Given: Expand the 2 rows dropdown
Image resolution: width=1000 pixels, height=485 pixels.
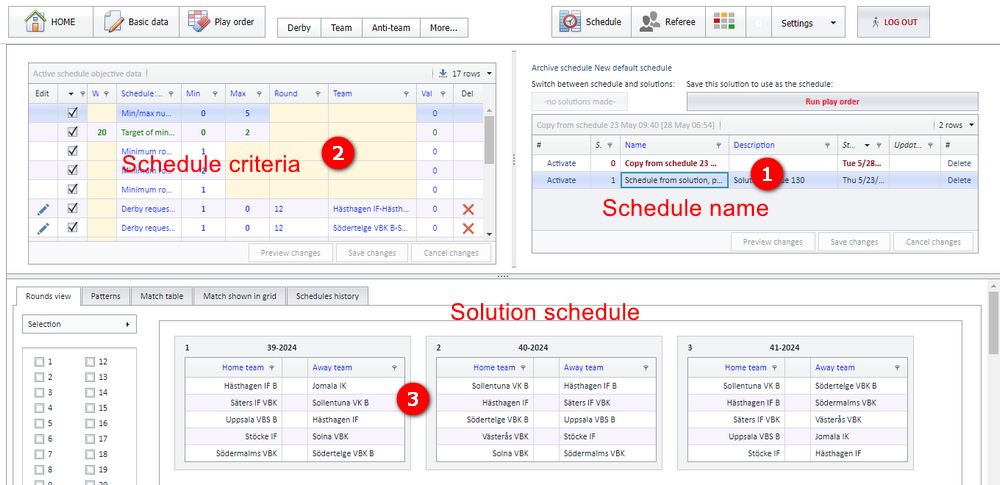Looking at the screenshot, I should pyautogui.click(x=971, y=125).
